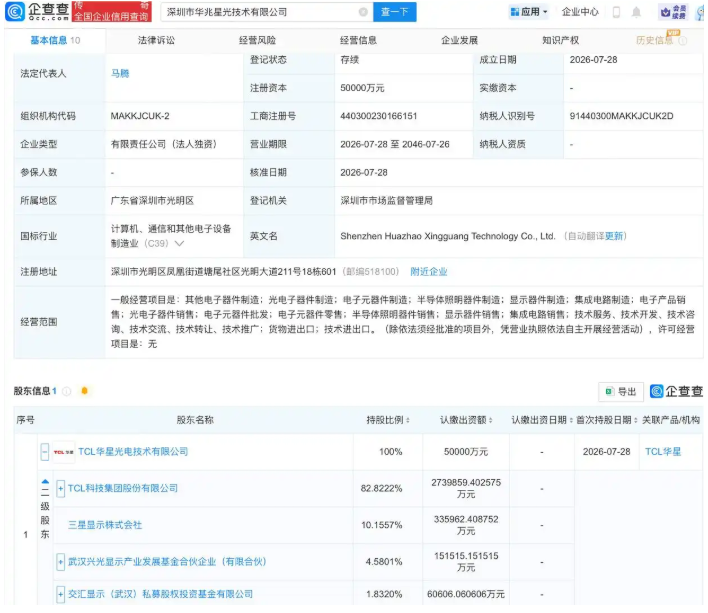Open the mobile phone icon in header

pyautogui.click(x=616, y=12)
